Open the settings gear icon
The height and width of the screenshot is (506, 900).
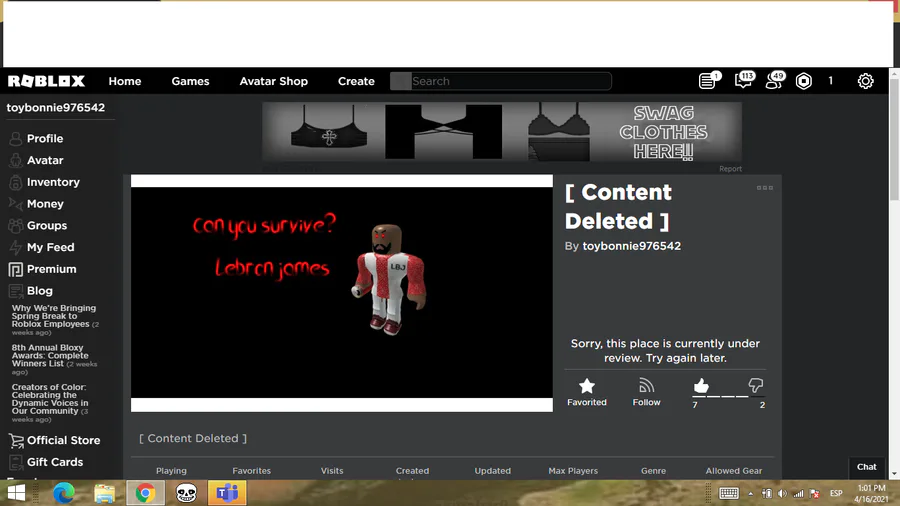[865, 81]
